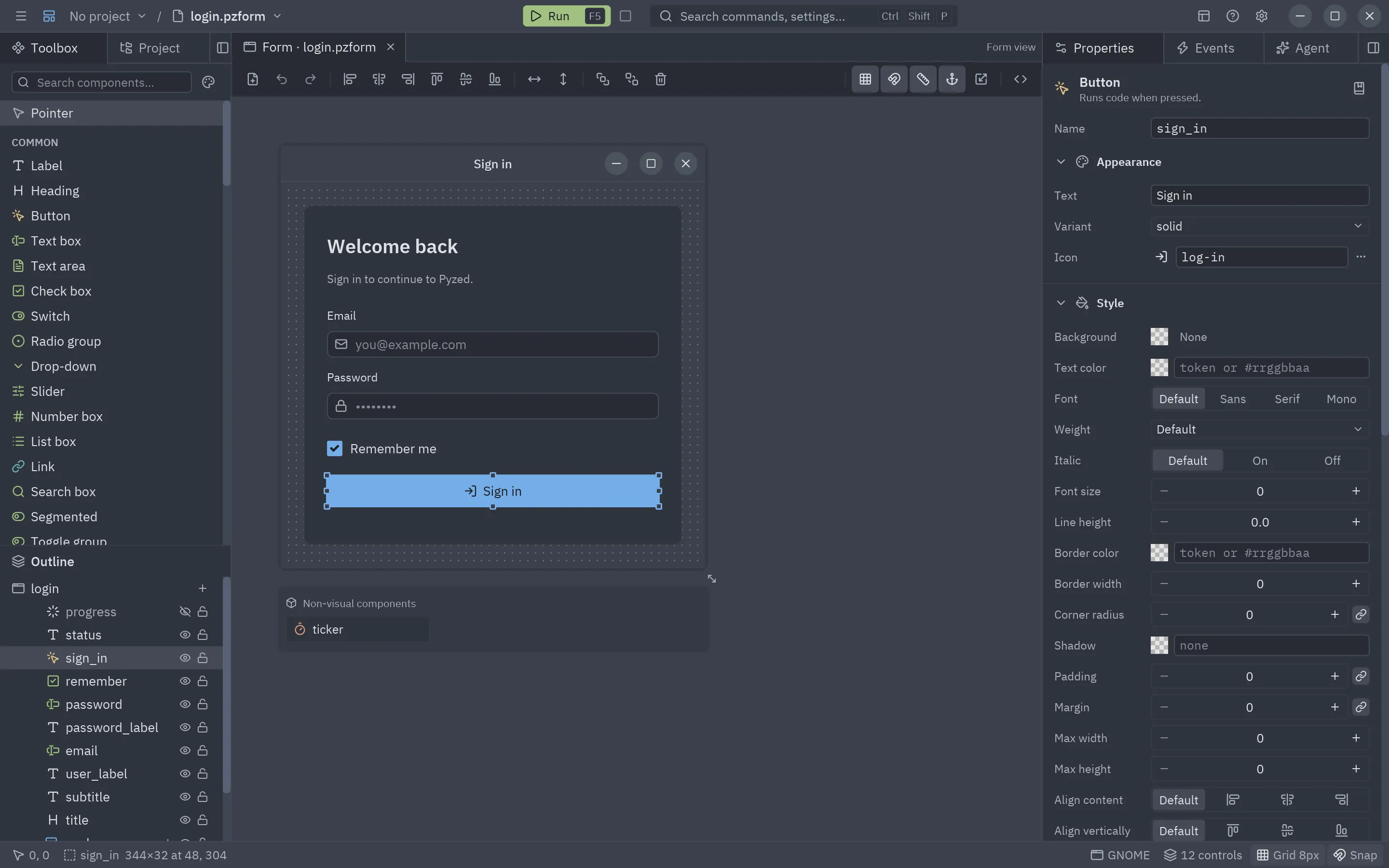This screenshot has height=868, width=1389.
Task: Bring selected control to front
Action: [602, 79]
